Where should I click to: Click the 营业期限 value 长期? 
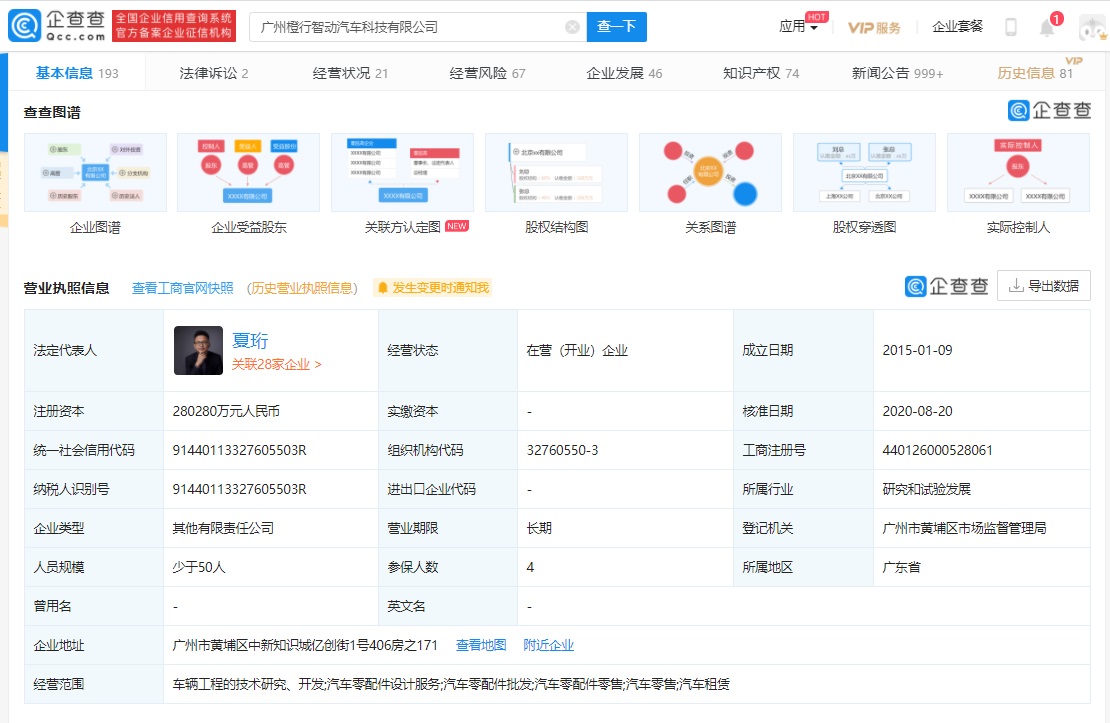(539, 528)
